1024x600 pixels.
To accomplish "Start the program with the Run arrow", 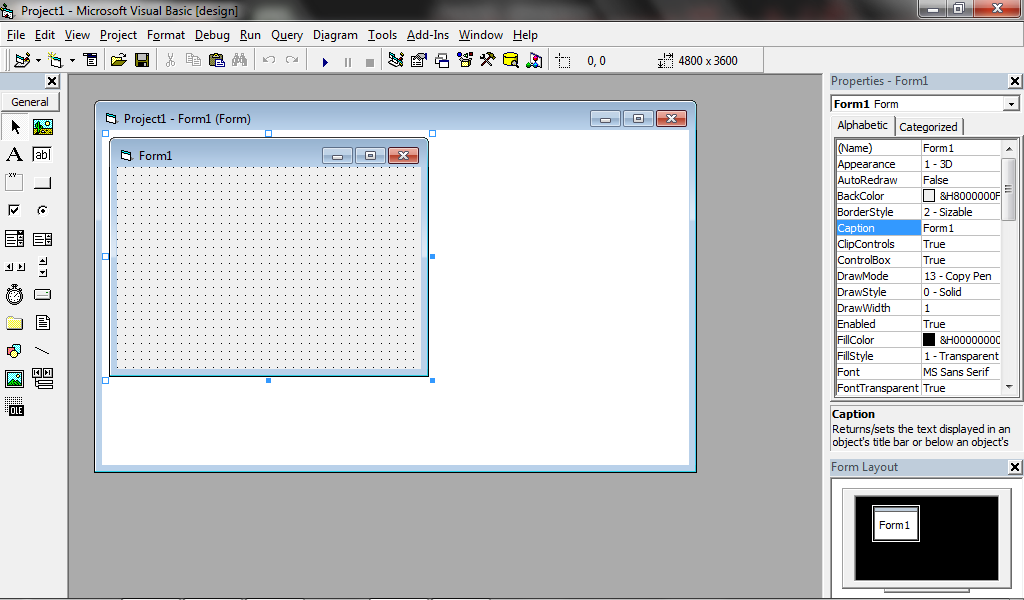I will 325,62.
